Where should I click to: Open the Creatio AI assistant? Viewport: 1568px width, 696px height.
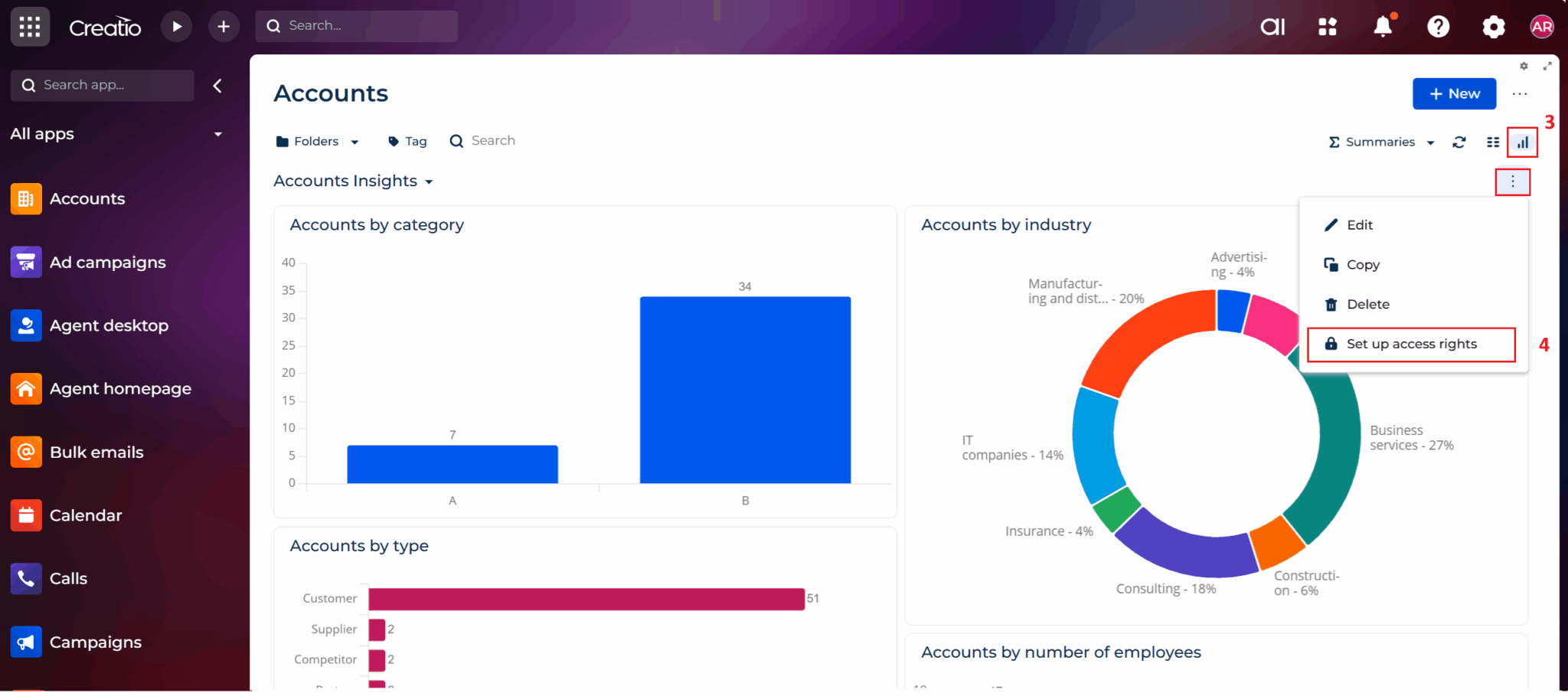pyautogui.click(x=1272, y=26)
